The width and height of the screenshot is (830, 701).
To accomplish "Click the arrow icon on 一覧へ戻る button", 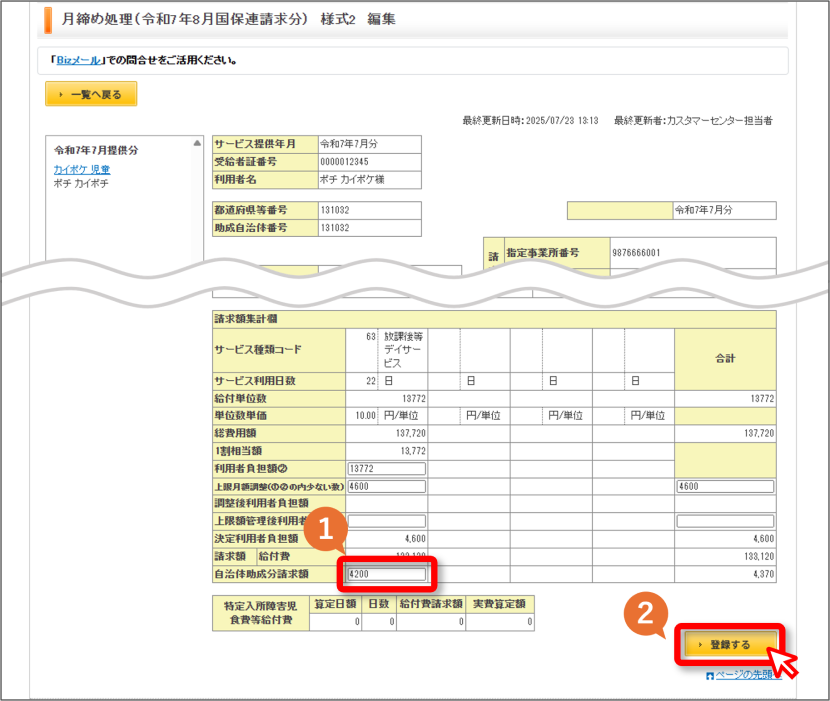I will pos(61,94).
